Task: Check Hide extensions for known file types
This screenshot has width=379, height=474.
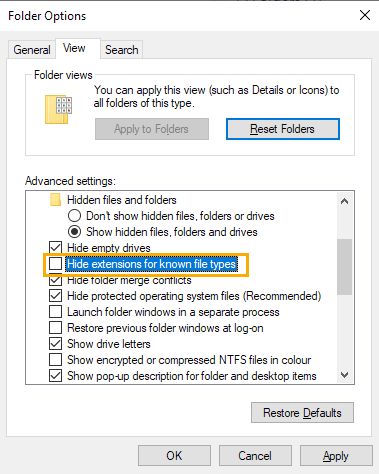Action: (x=55, y=264)
